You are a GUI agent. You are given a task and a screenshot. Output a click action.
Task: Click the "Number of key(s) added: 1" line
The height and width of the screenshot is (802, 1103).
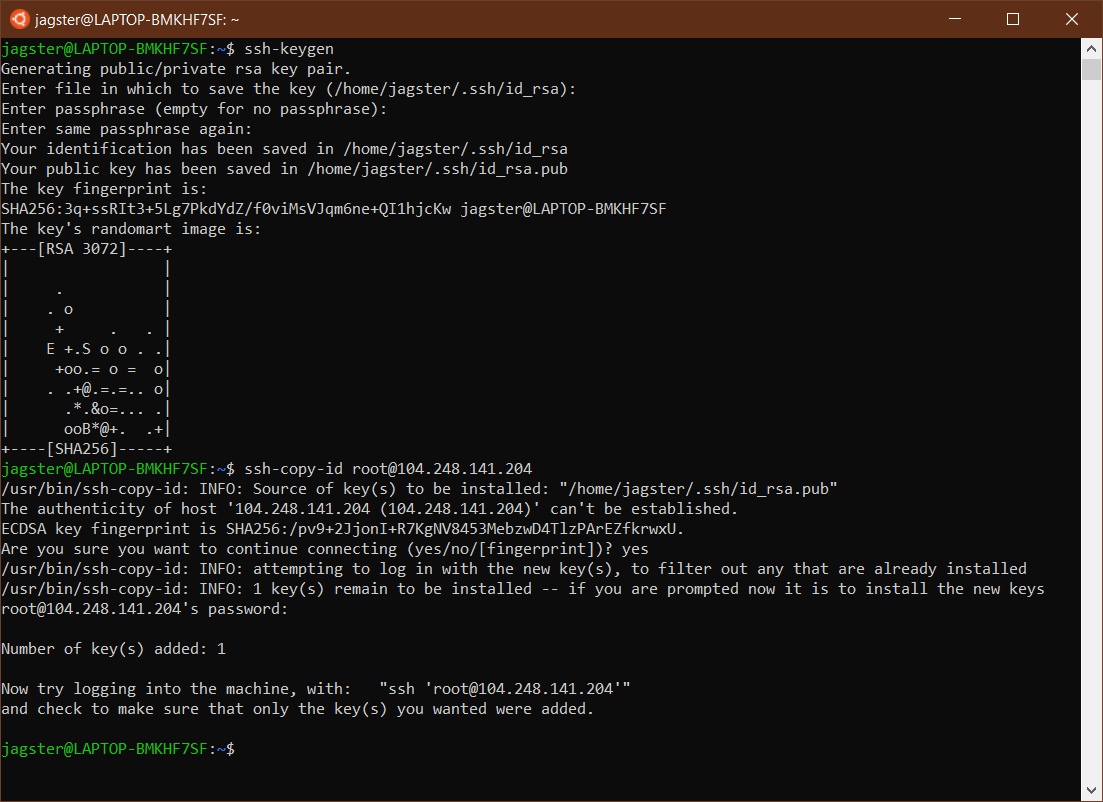point(113,649)
